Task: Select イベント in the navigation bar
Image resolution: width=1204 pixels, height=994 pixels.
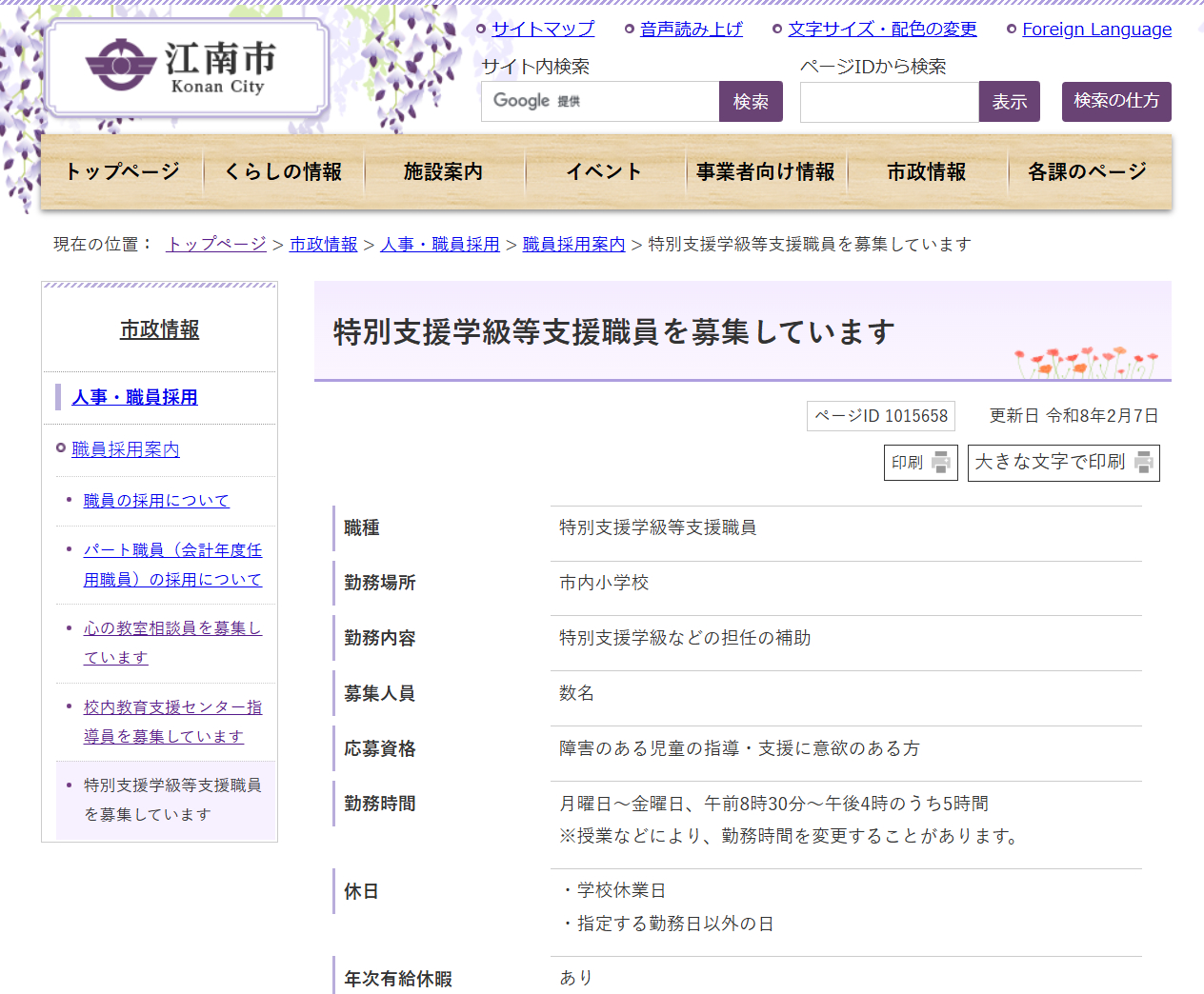Action: coord(604,172)
